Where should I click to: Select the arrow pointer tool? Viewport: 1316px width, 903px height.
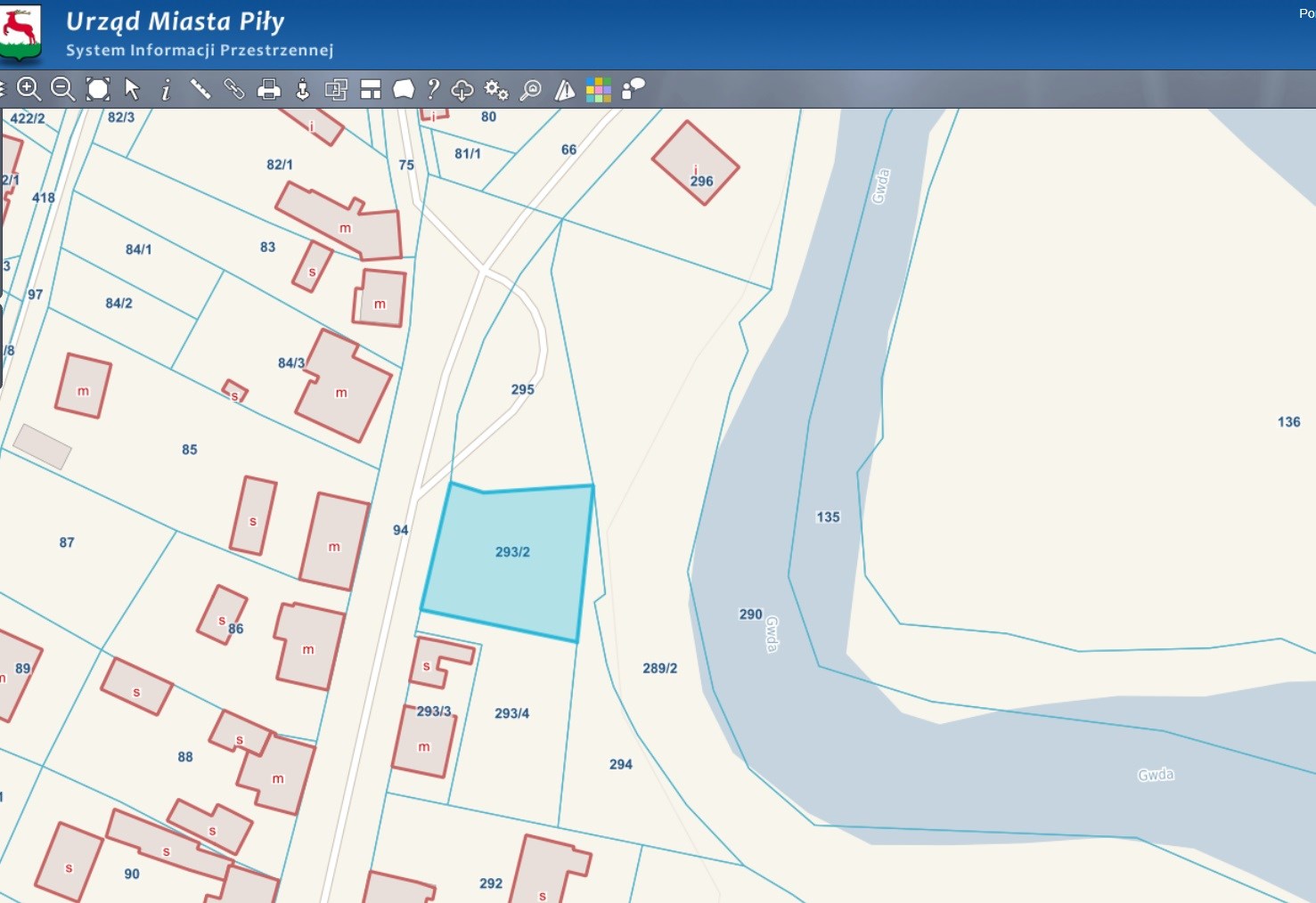click(x=132, y=89)
